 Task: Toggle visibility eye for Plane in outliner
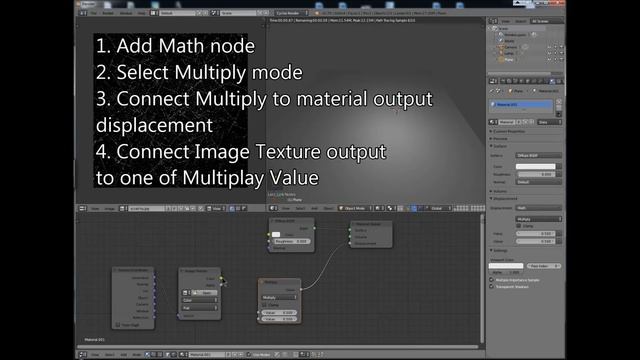[x=549, y=60]
